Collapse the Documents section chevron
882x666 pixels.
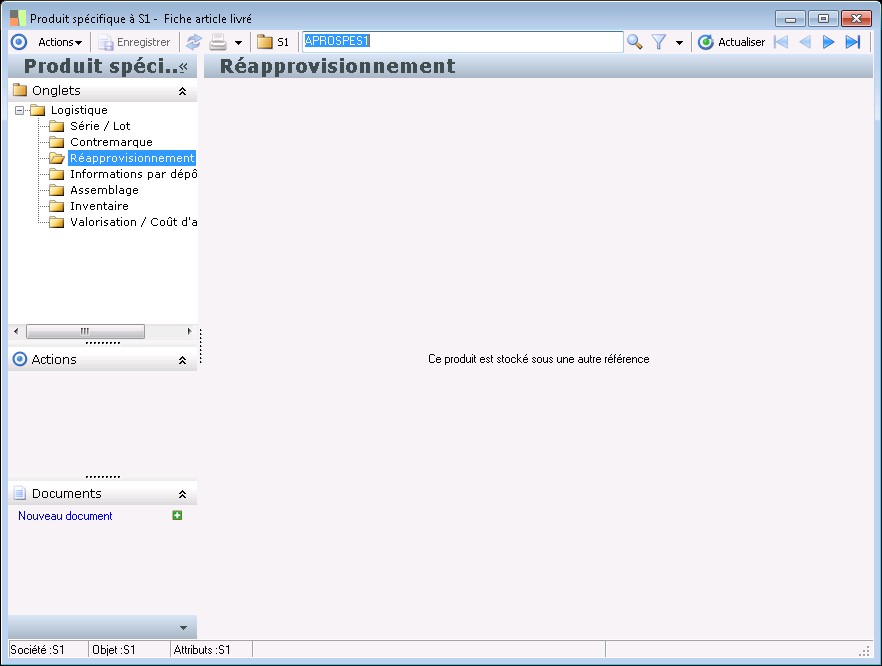182,494
